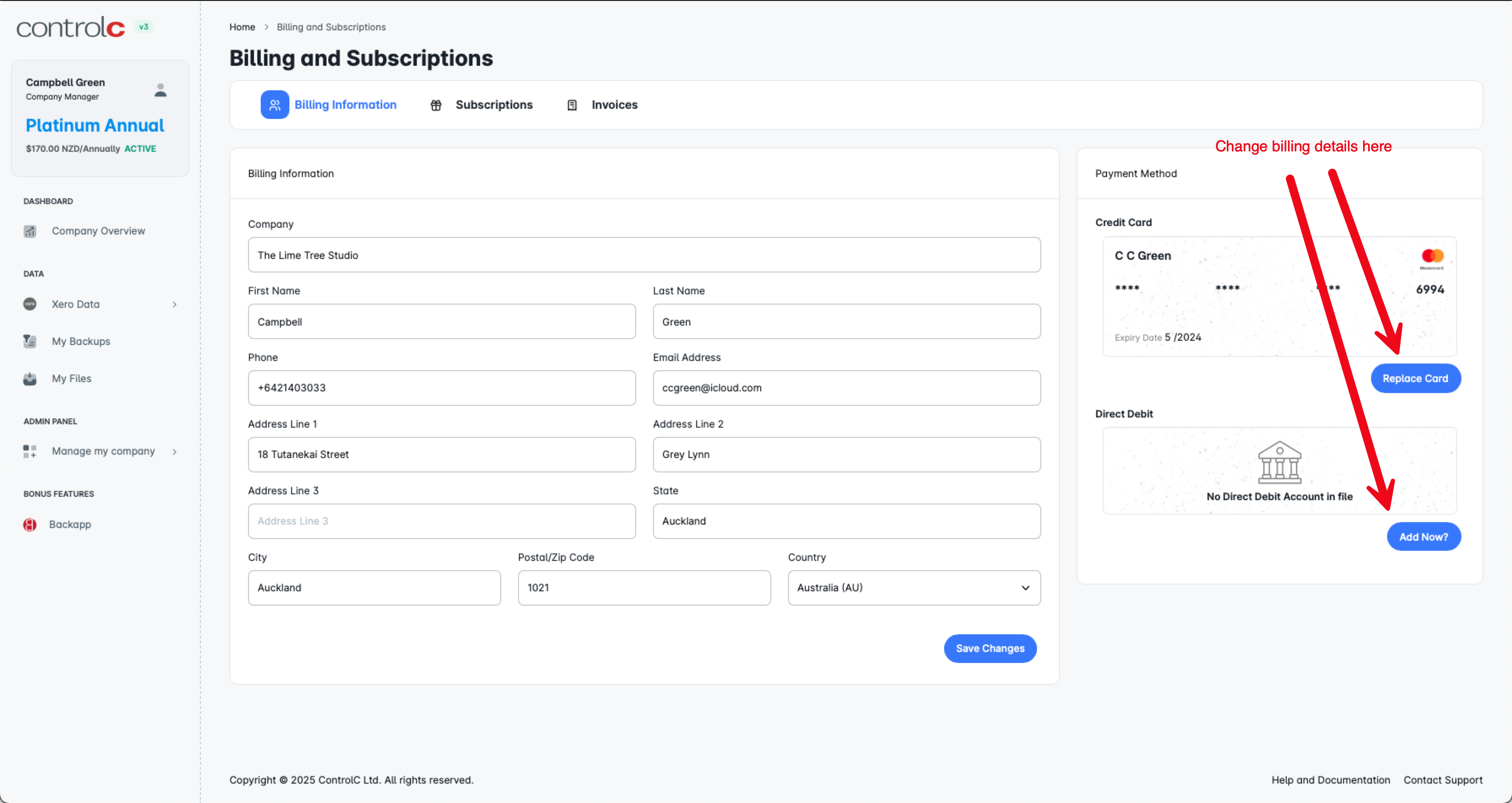Open the Invoices tab
Image resolution: width=1512 pixels, height=803 pixels.
(614, 105)
